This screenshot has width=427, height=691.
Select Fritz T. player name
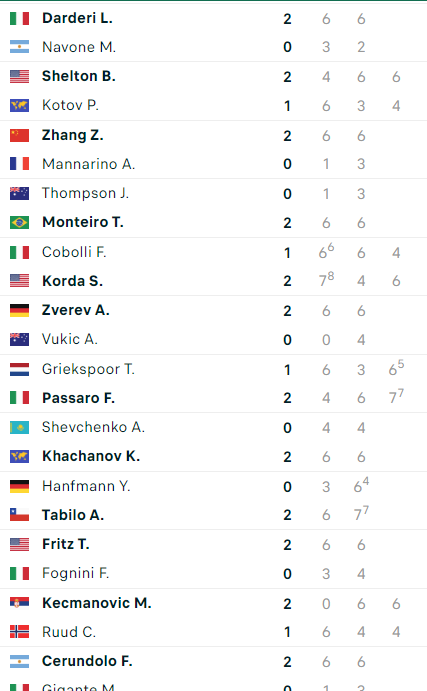coord(66,544)
